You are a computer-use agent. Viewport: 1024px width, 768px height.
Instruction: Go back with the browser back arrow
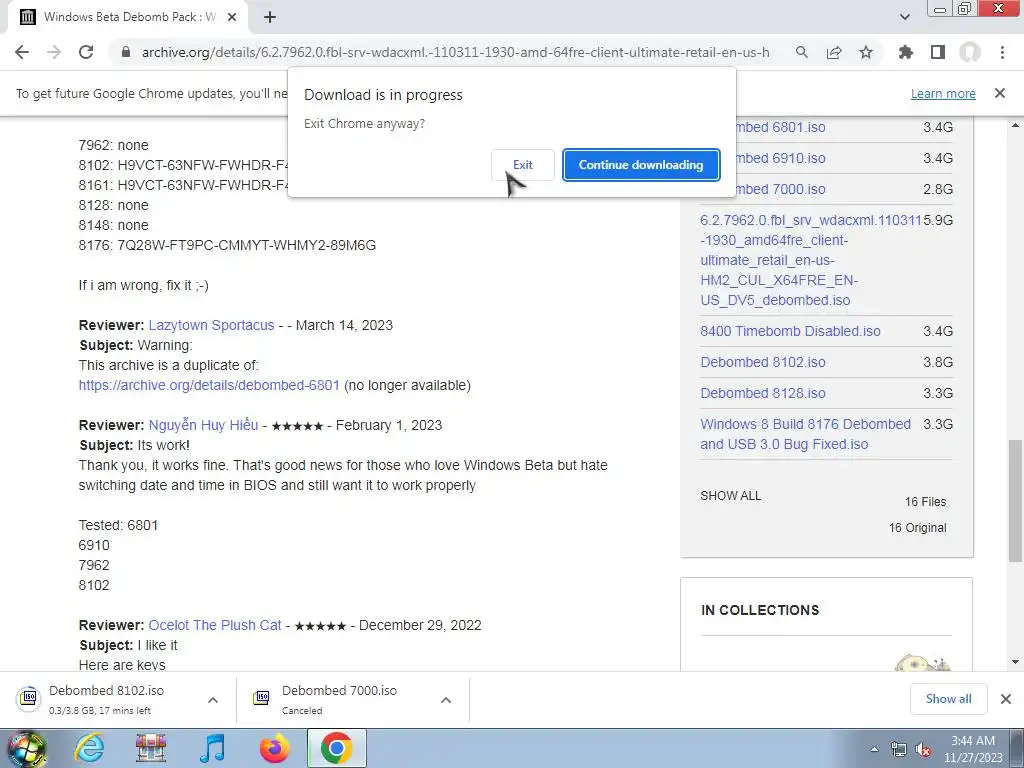tap(22, 52)
